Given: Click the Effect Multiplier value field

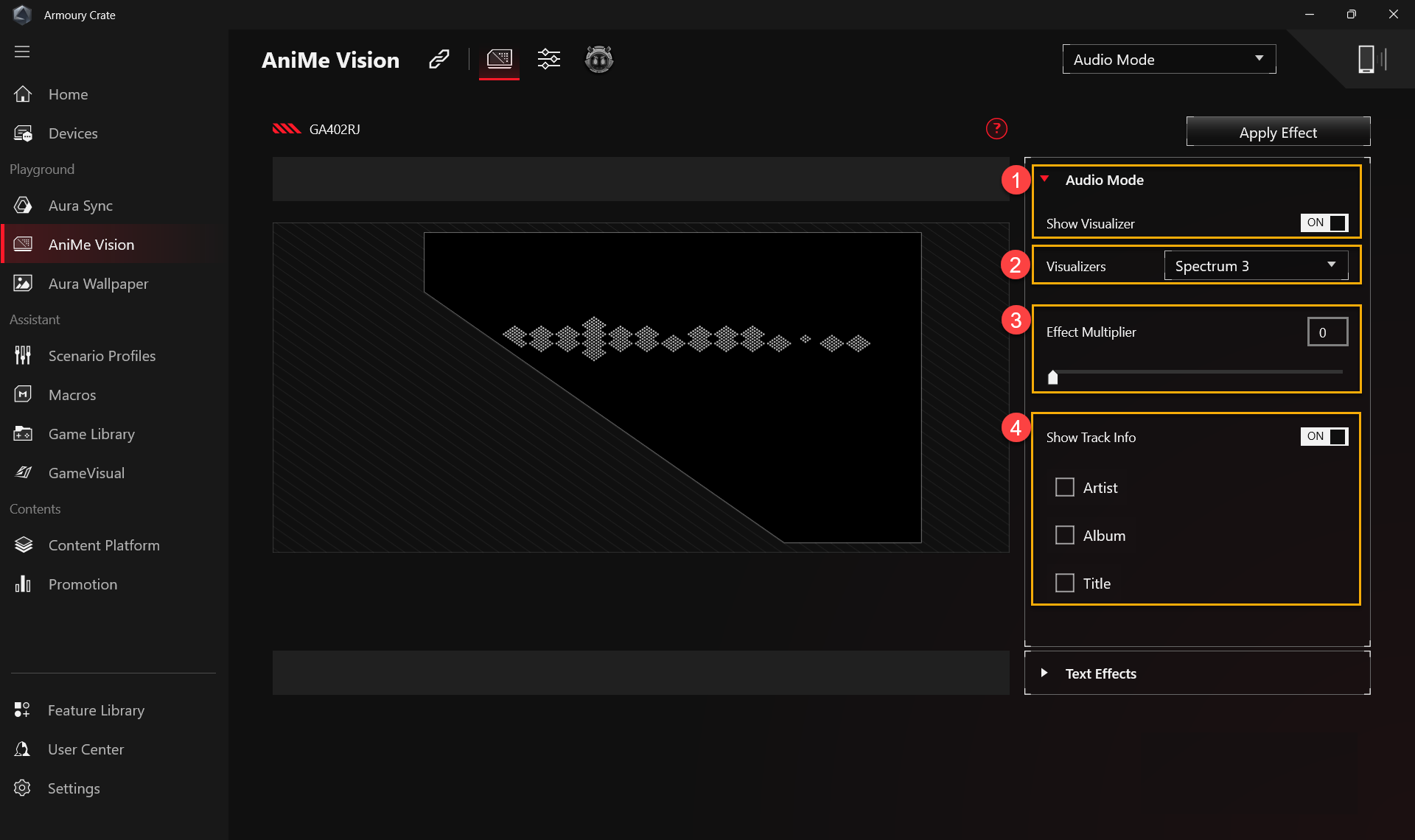Looking at the screenshot, I should (1327, 332).
